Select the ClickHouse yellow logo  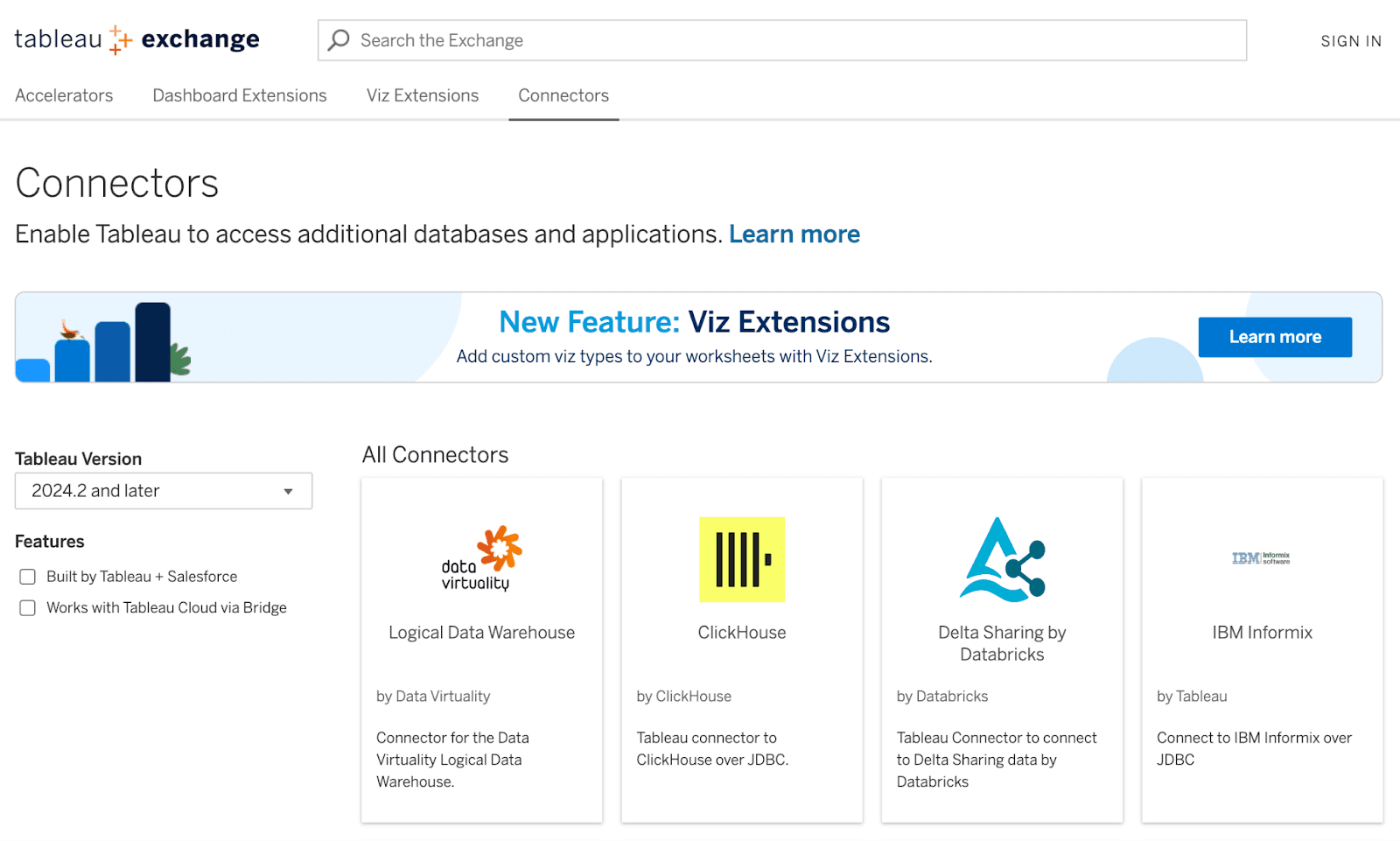[x=742, y=559]
